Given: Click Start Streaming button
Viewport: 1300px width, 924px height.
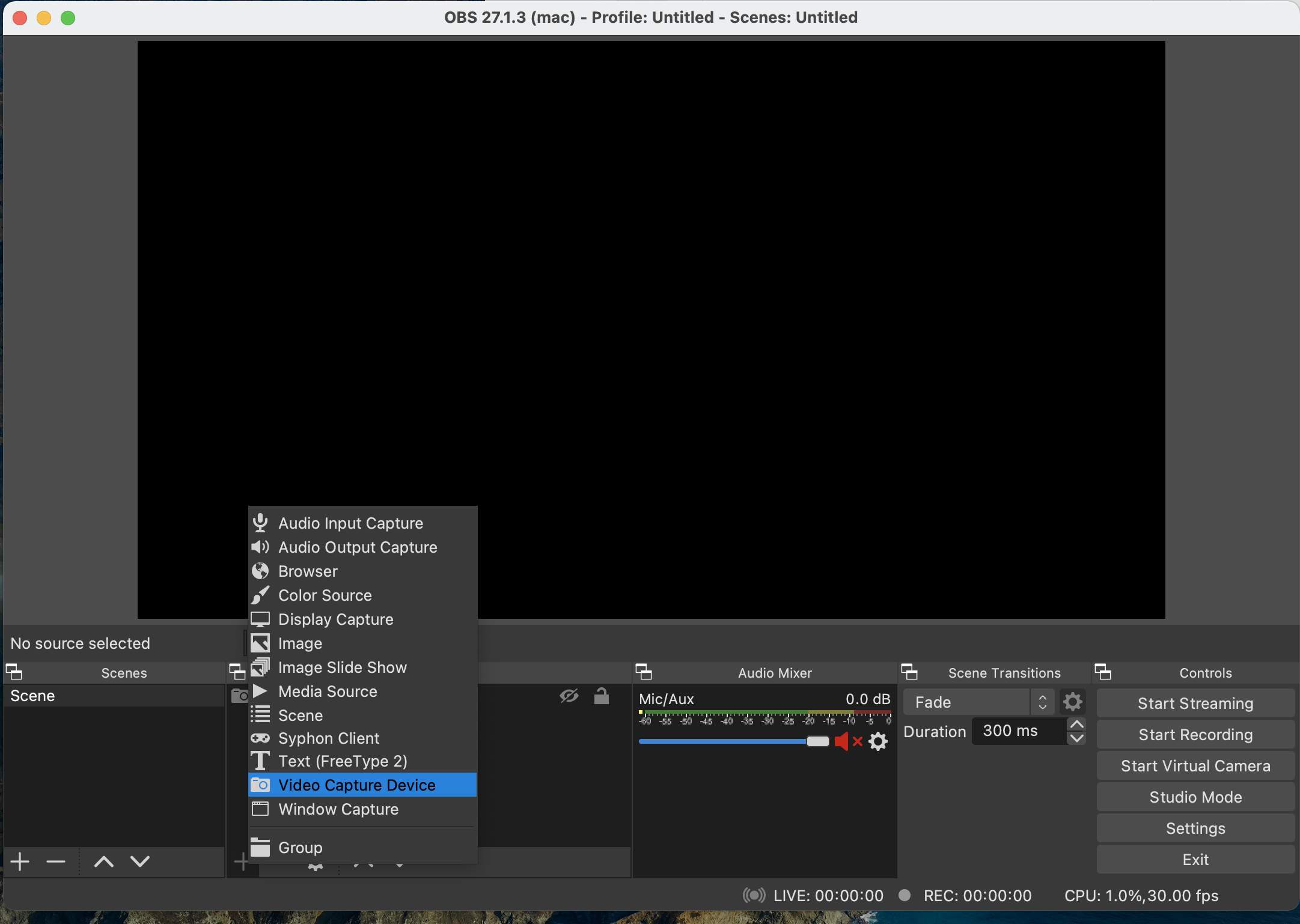Looking at the screenshot, I should pyautogui.click(x=1195, y=703).
